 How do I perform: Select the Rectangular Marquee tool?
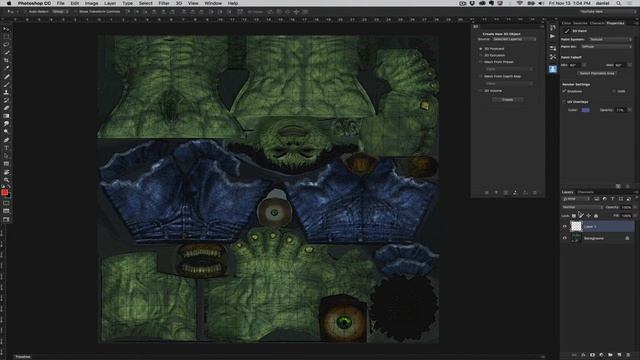6,37
